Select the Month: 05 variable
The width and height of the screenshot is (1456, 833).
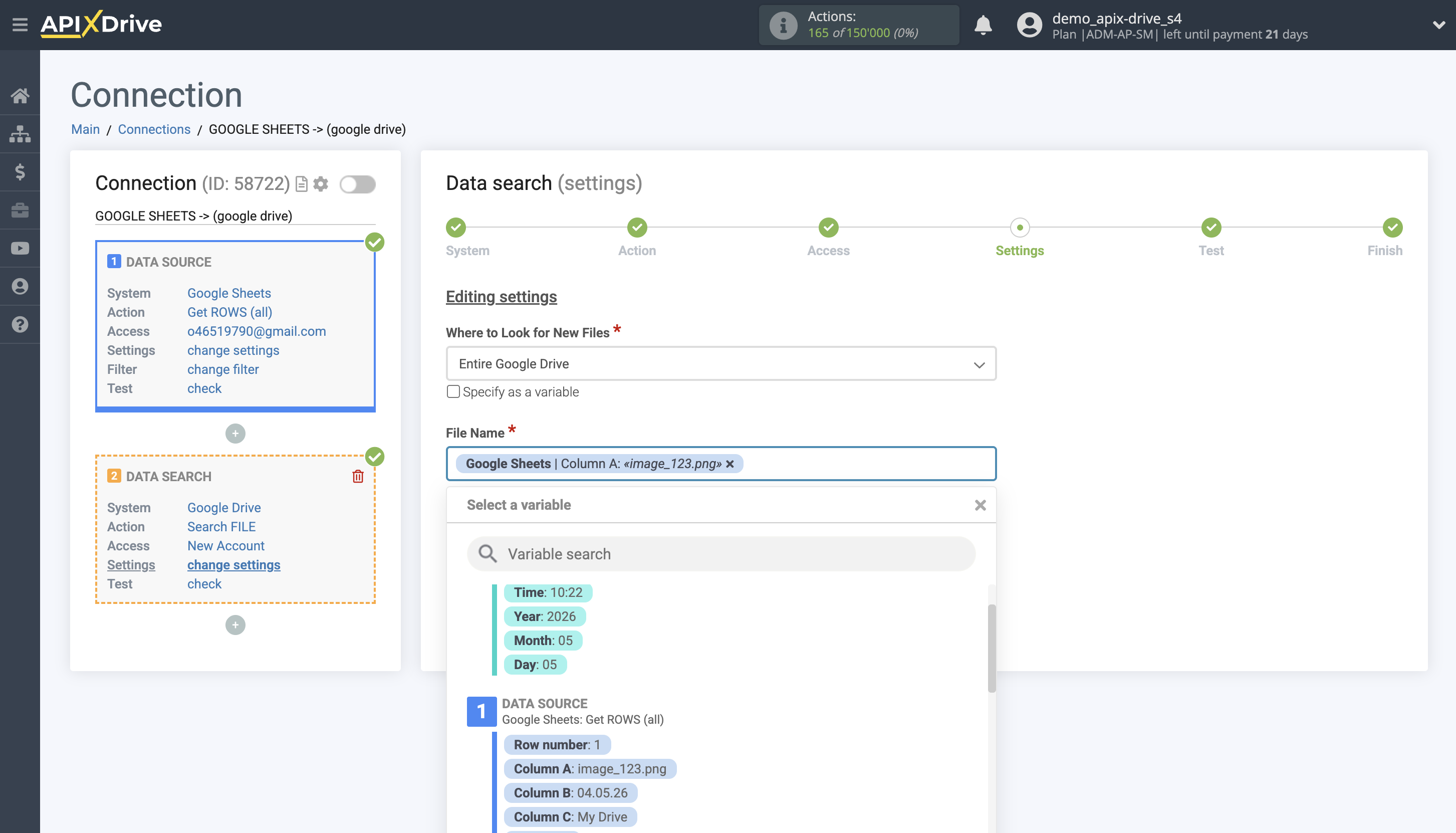(x=543, y=640)
